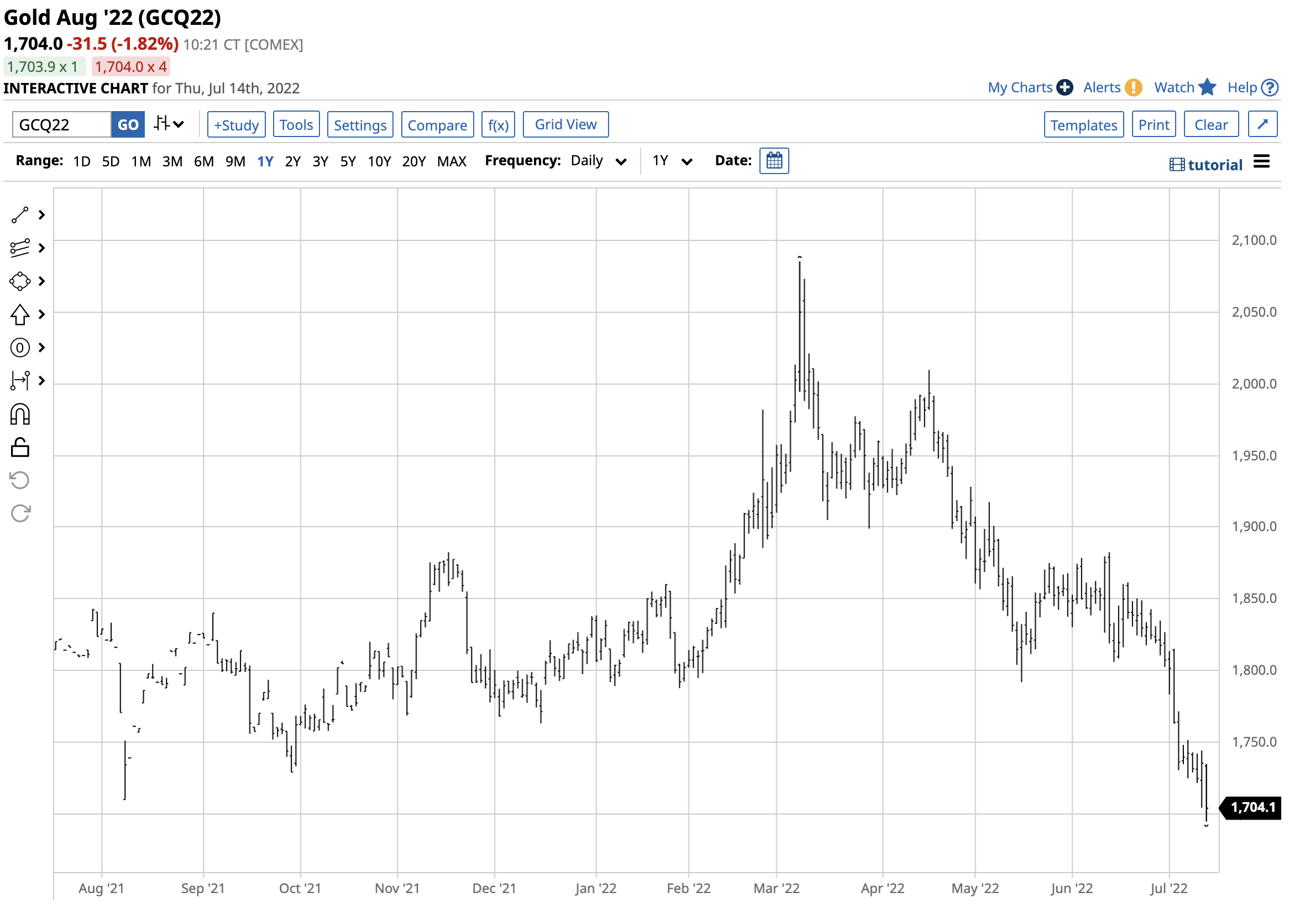The width and height of the screenshot is (1300, 924).
Task: Click the undo arrow icon
Action: pyautogui.click(x=20, y=481)
